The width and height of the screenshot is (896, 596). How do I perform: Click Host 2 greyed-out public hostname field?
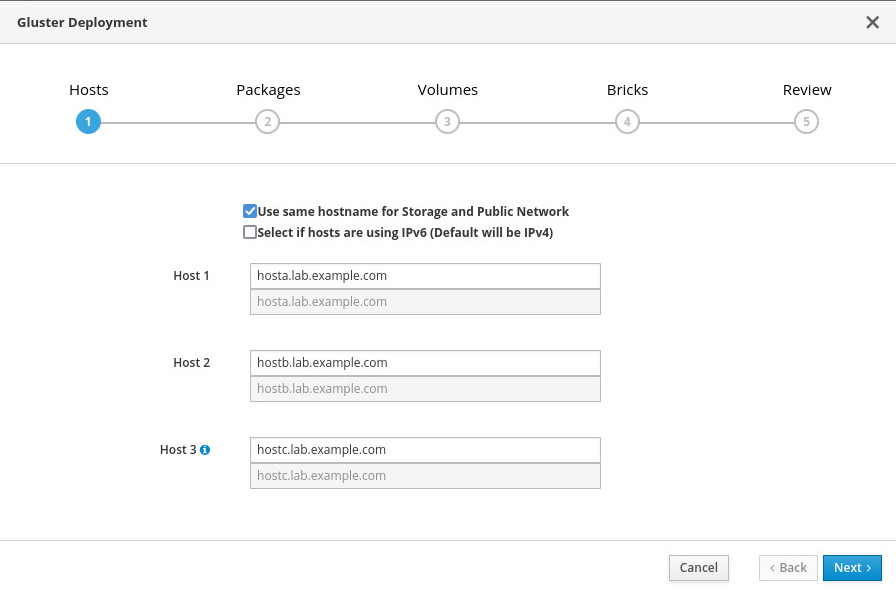tap(425, 389)
